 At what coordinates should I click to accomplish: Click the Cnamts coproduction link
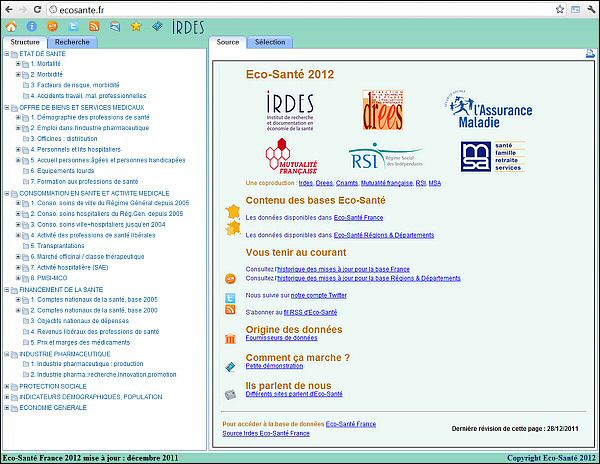point(347,183)
